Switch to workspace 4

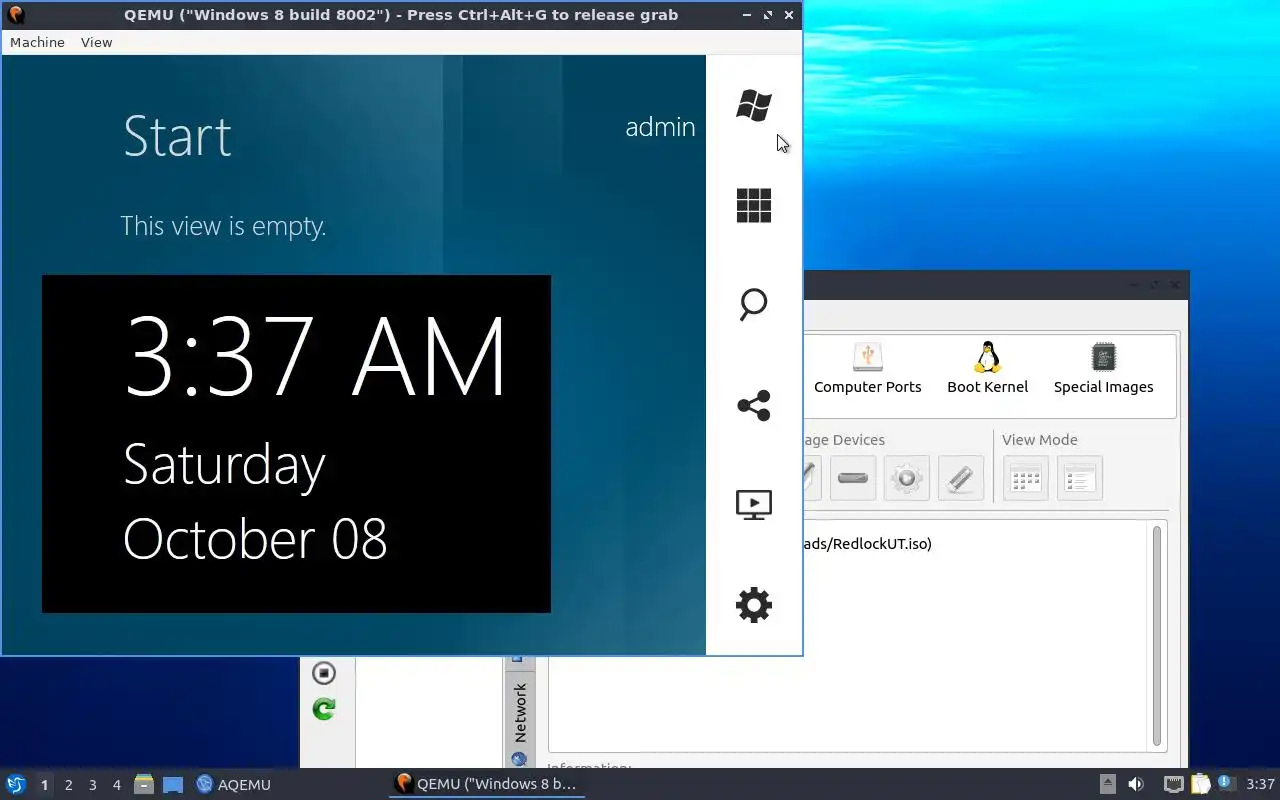[116, 785]
